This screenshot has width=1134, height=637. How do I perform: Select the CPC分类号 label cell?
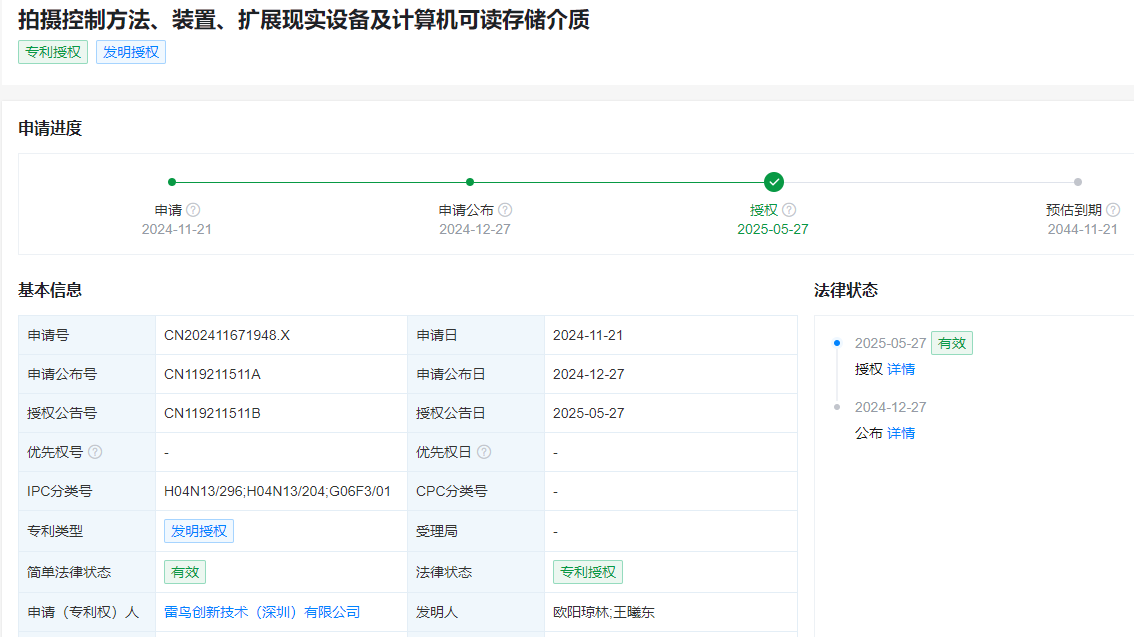click(476, 492)
